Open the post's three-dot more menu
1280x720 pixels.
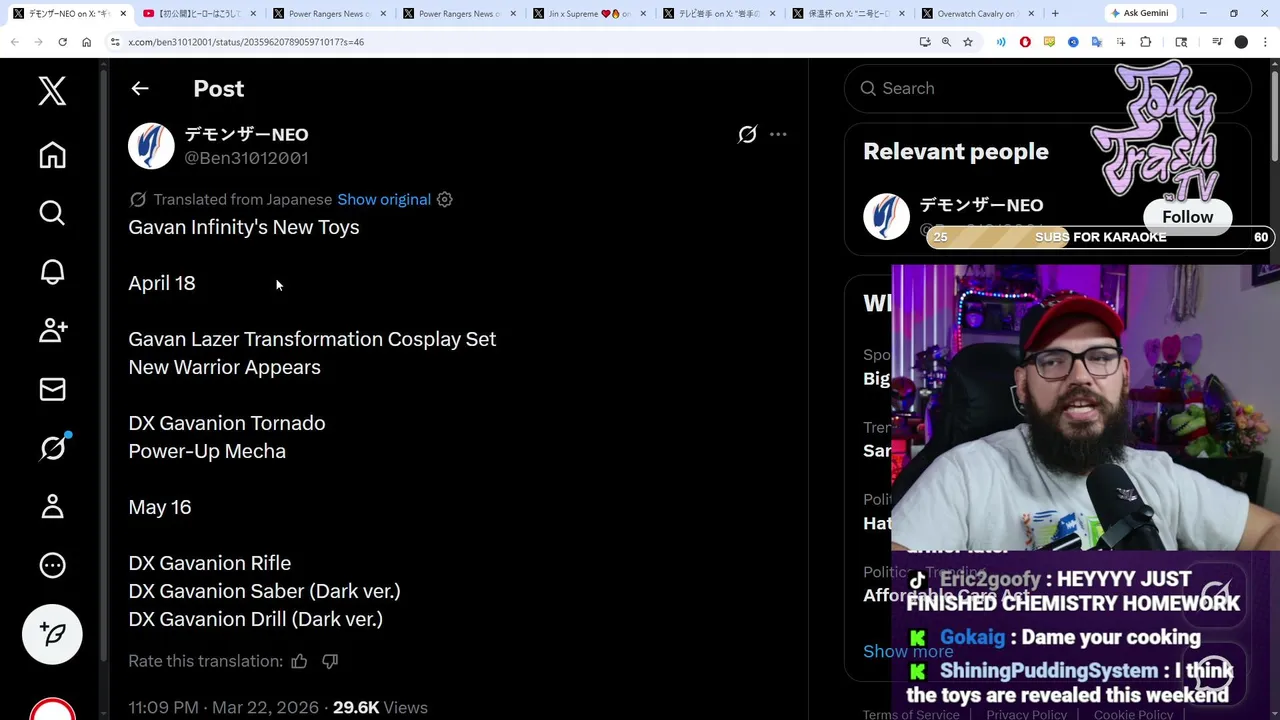pos(778,134)
